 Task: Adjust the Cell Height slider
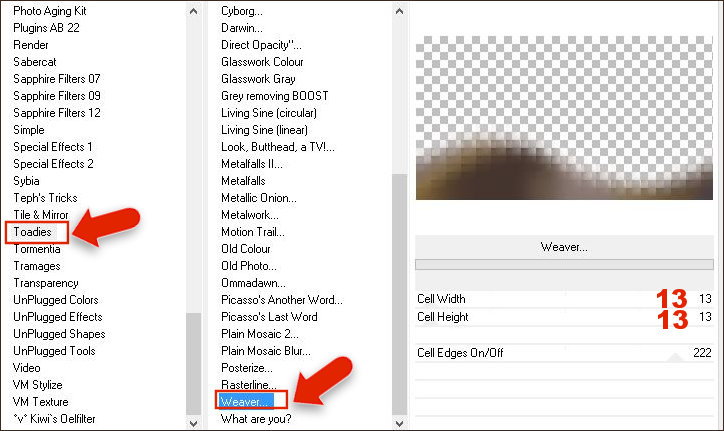[563, 317]
